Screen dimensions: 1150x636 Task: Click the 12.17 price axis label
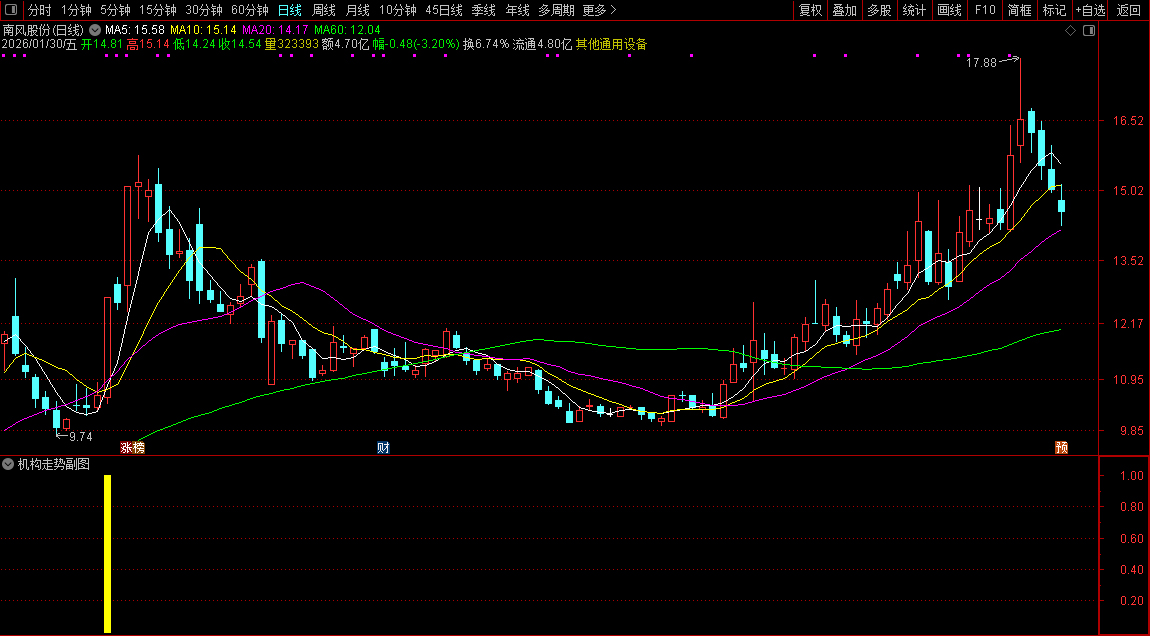1127,324
